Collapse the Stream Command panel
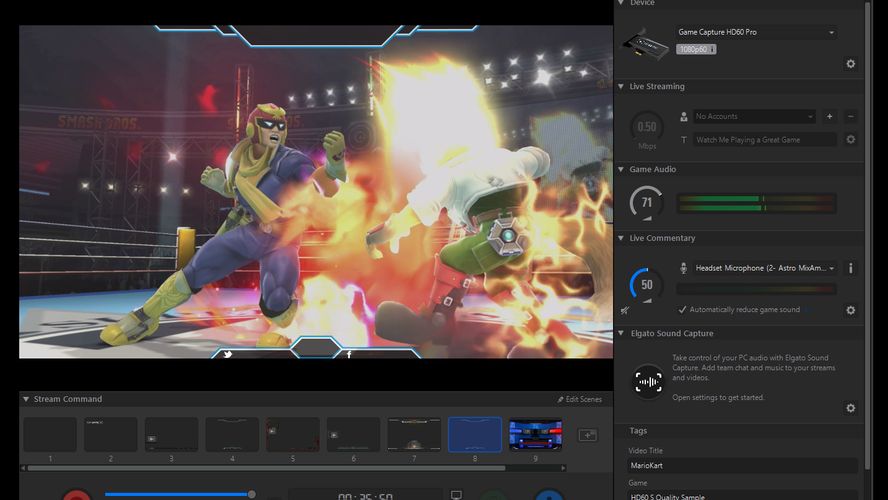The image size is (888, 500). click(27, 399)
